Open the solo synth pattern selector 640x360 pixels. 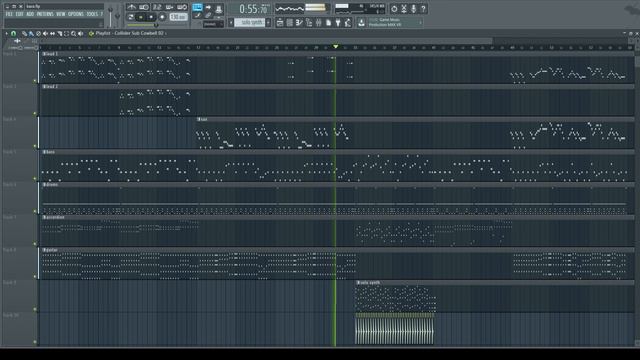[x=249, y=22]
